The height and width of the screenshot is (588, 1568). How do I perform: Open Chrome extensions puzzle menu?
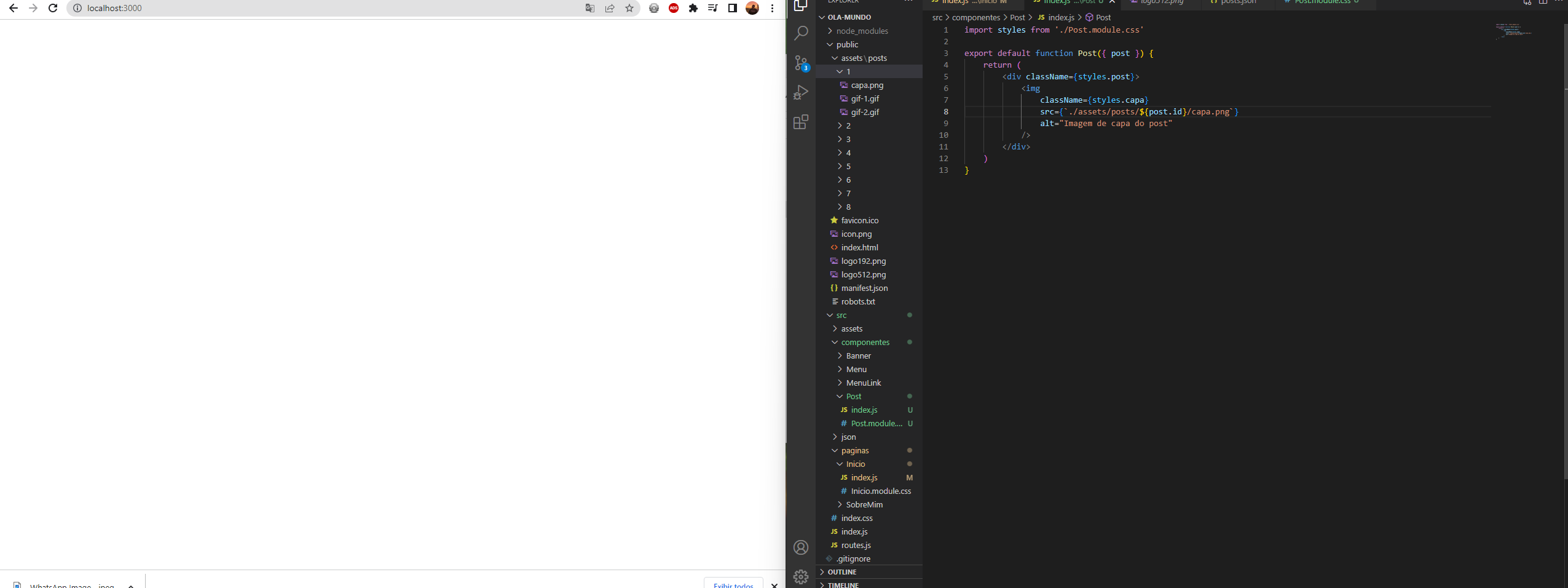(693, 8)
